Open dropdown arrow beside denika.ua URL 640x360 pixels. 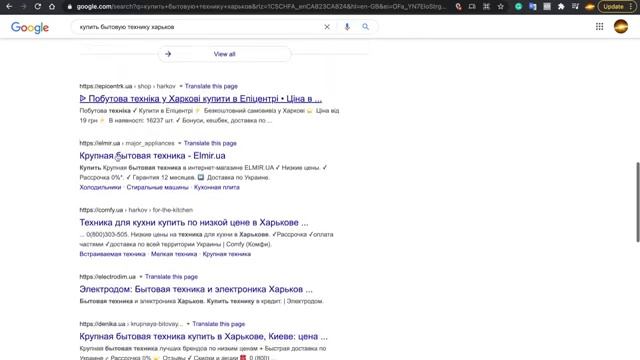pyautogui.click(x=188, y=324)
